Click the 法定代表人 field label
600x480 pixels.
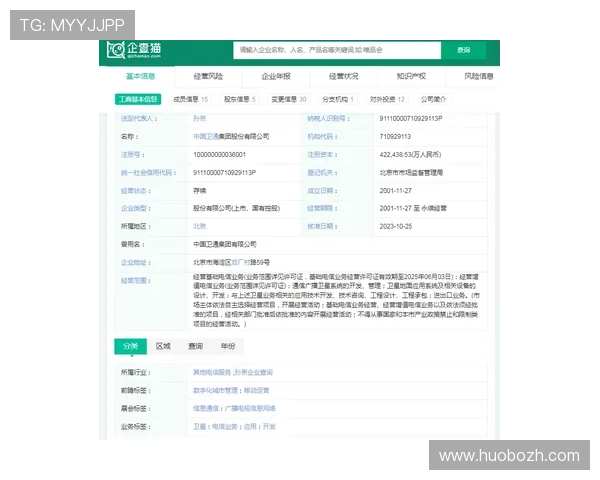(x=139, y=119)
